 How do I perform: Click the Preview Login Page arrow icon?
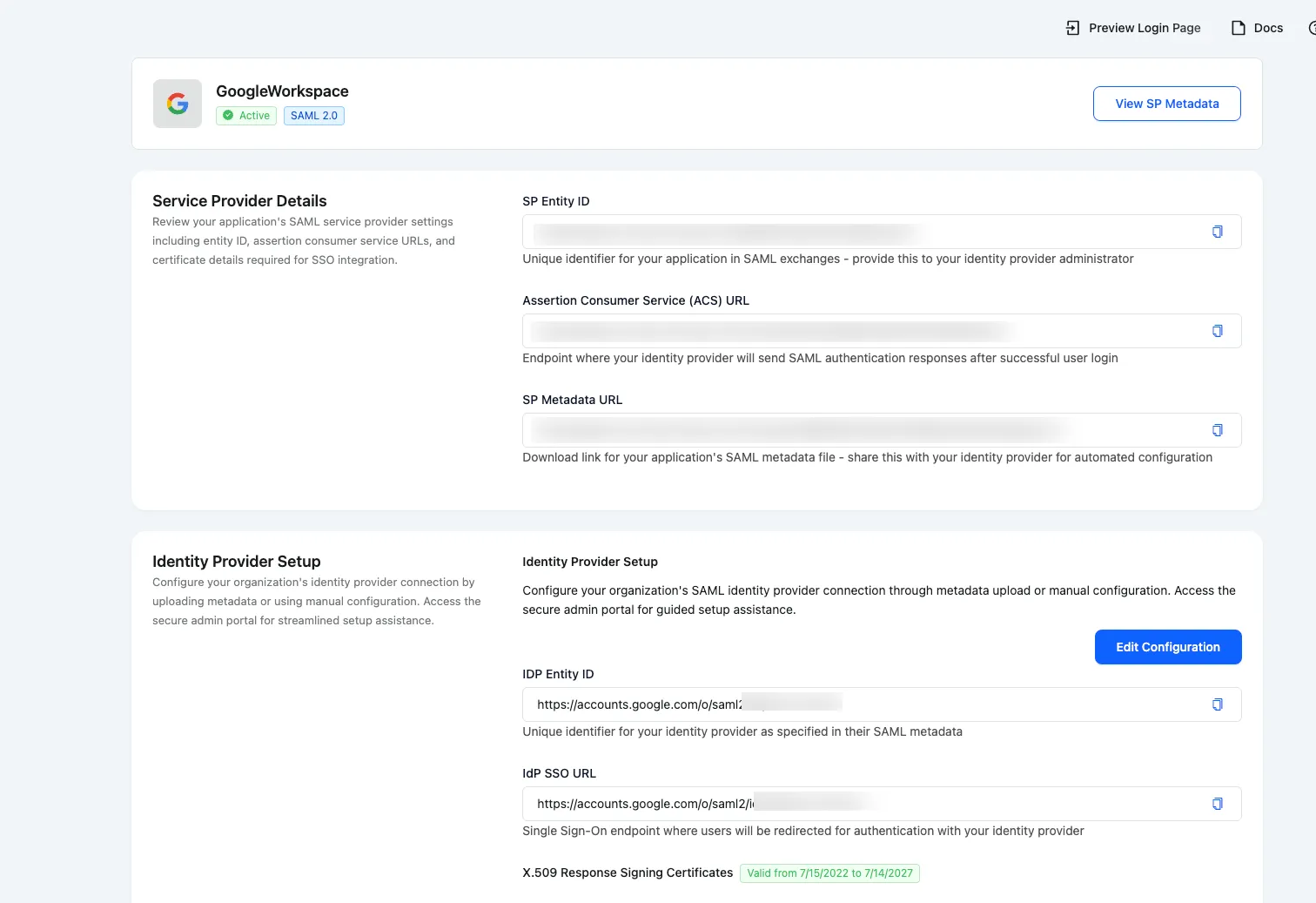(x=1071, y=27)
